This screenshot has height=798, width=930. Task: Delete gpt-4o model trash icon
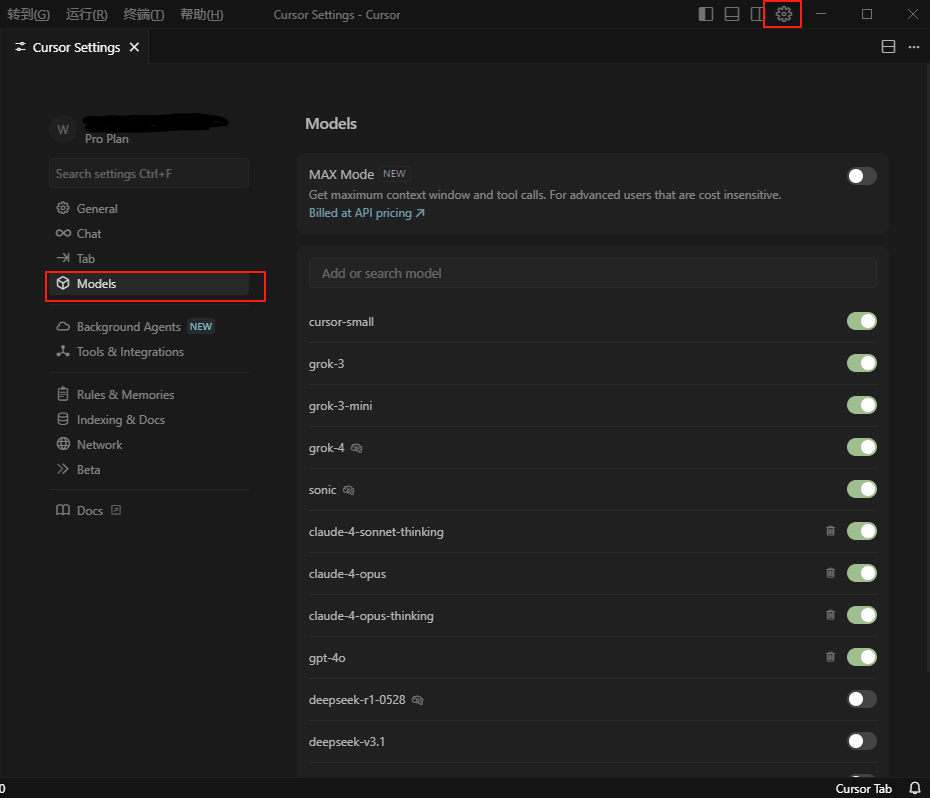click(830, 657)
